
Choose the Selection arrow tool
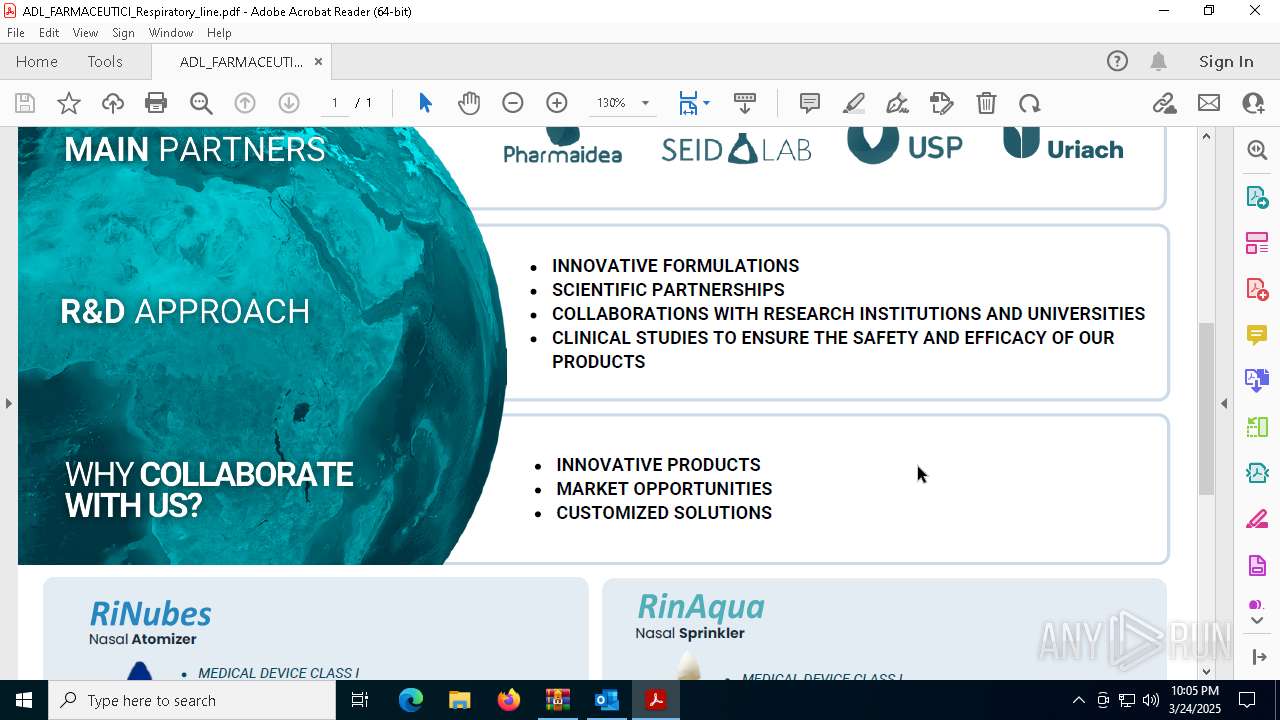pyautogui.click(x=425, y=103)
